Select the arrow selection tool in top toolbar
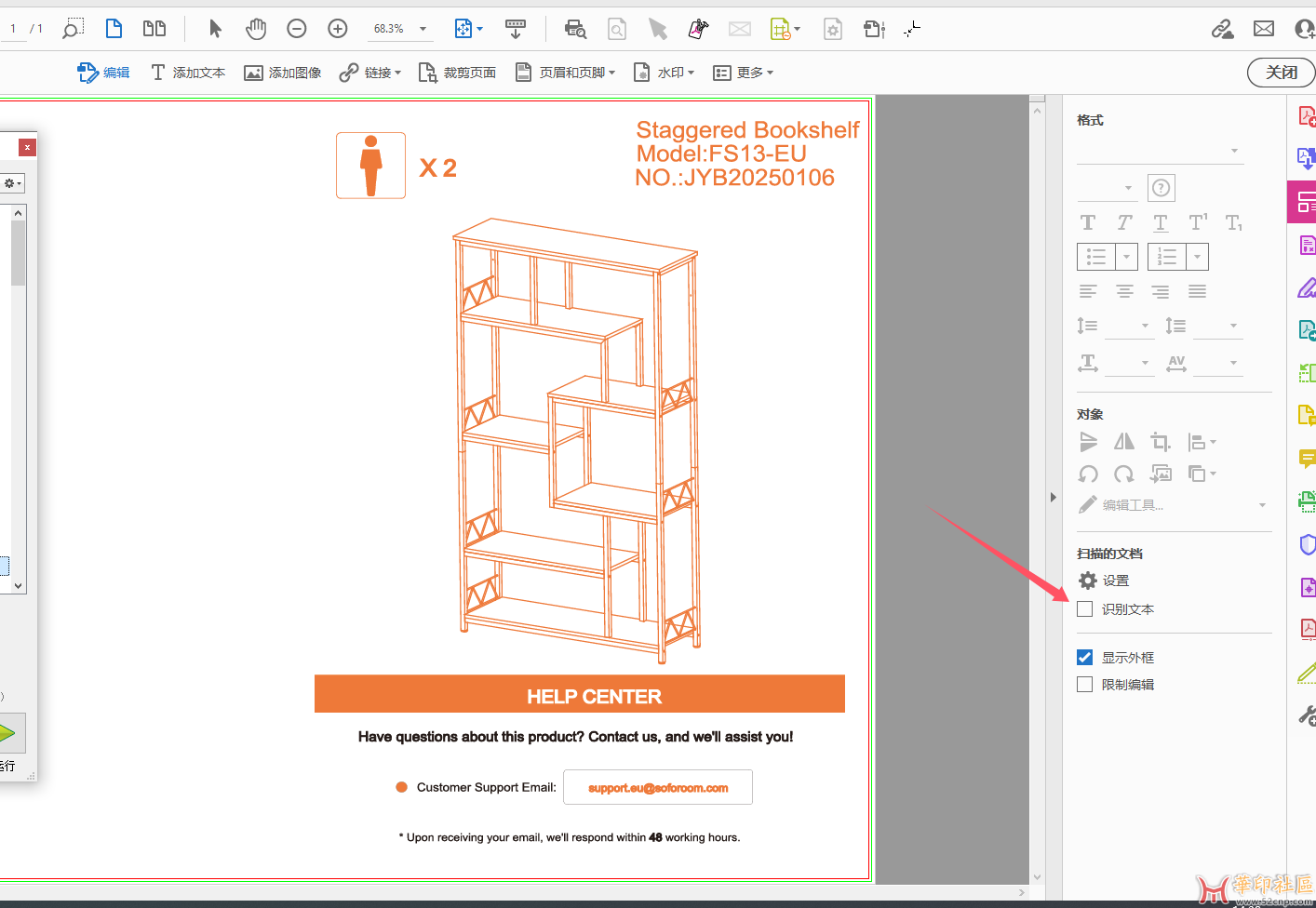Screen dimensions: 1316x908 click(215, 29)
